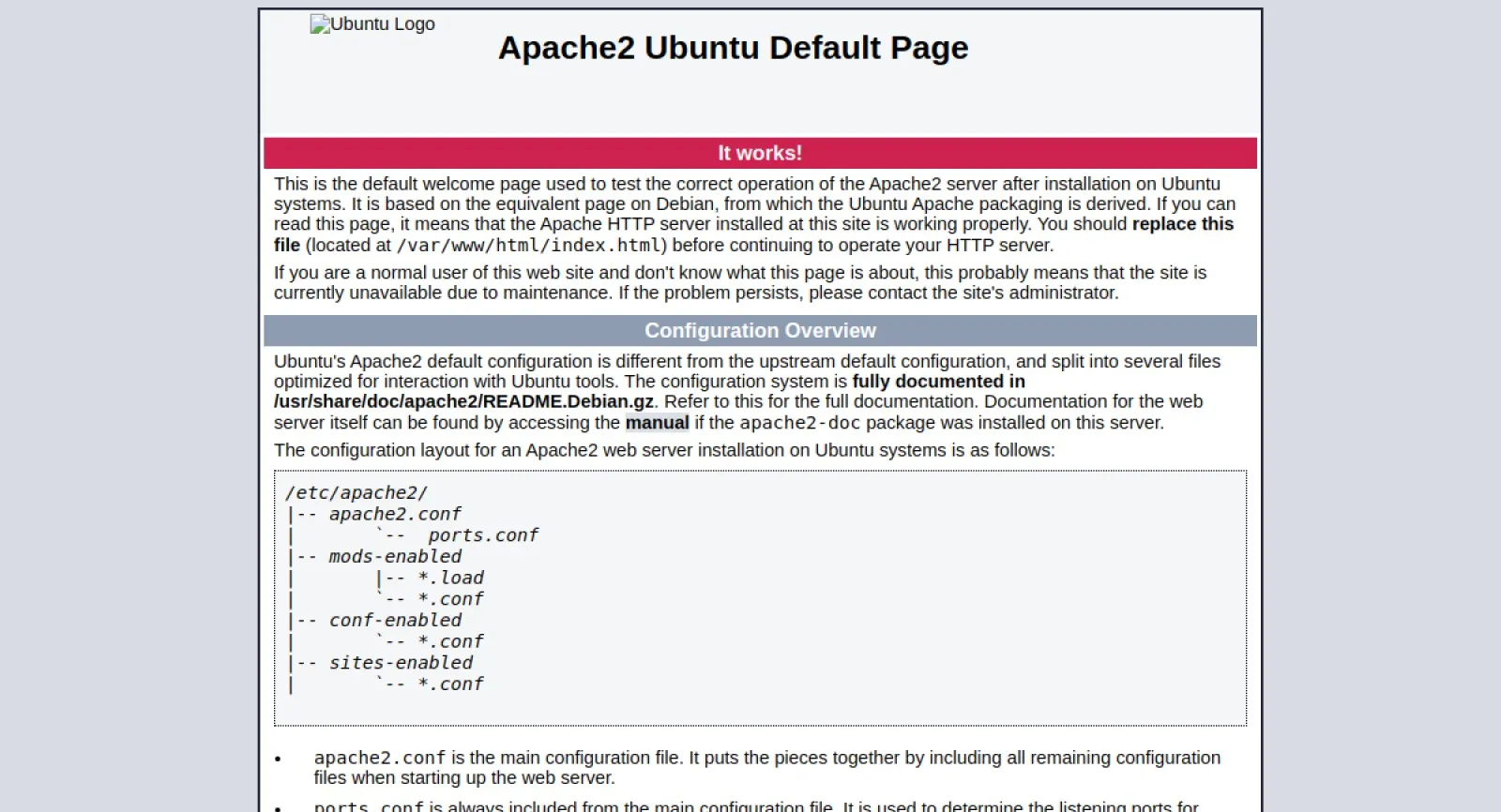Click the bold 'fully documented in' text
1501x812 pixels.
[938, 382]
